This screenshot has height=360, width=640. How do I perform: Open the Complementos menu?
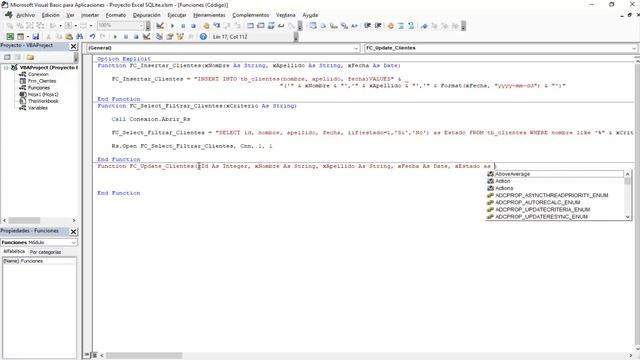click(251, 15)
